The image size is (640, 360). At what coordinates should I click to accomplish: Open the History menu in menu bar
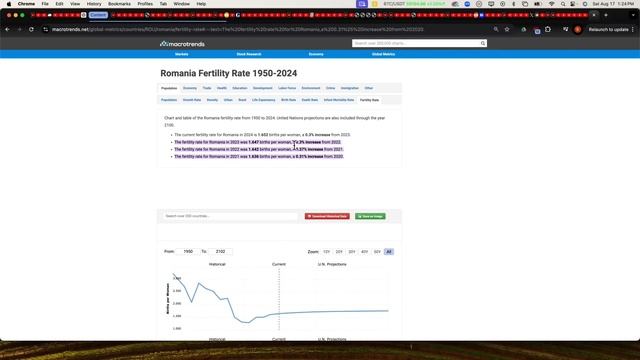click(94, 4)
